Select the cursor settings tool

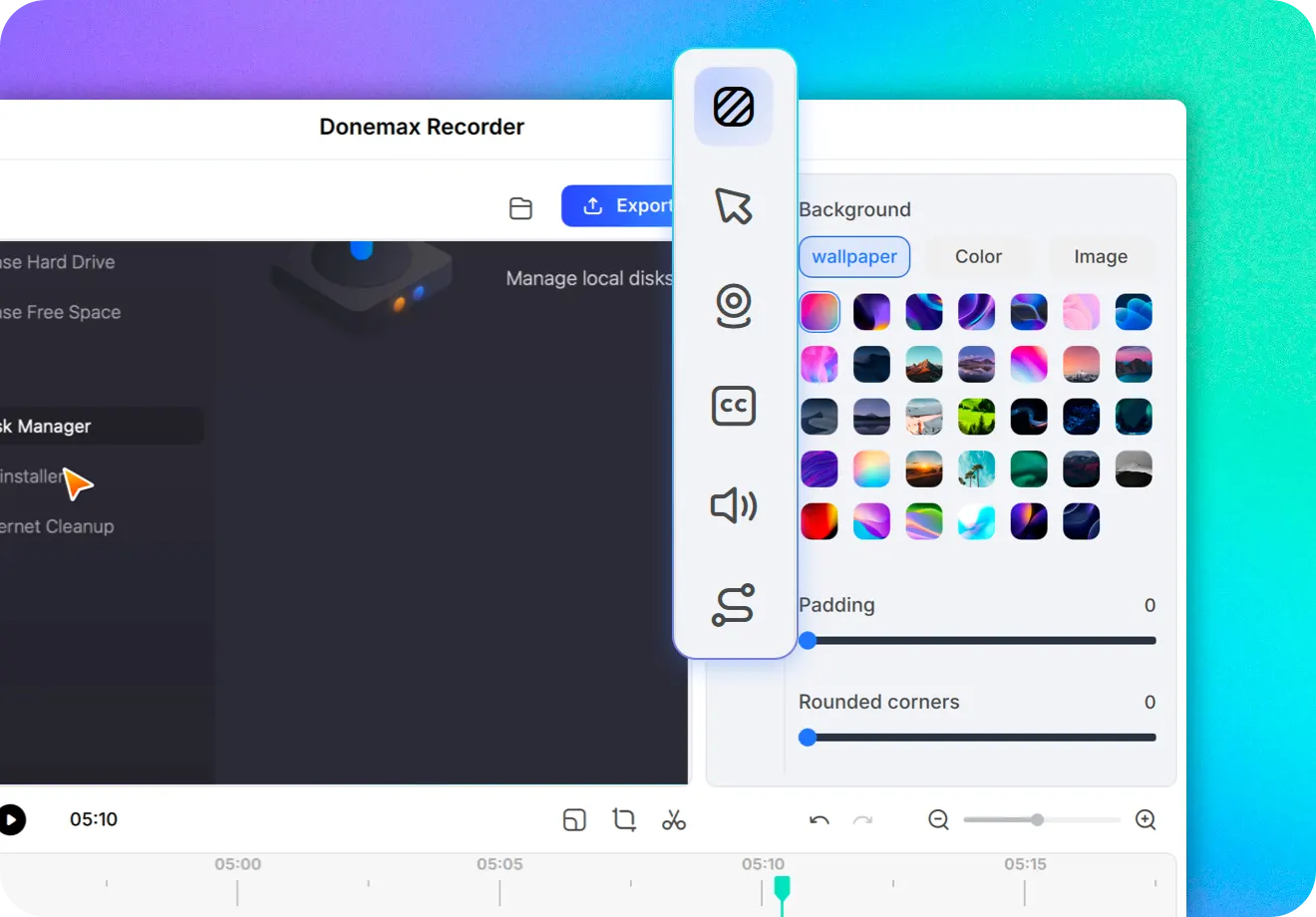point(734,206)
